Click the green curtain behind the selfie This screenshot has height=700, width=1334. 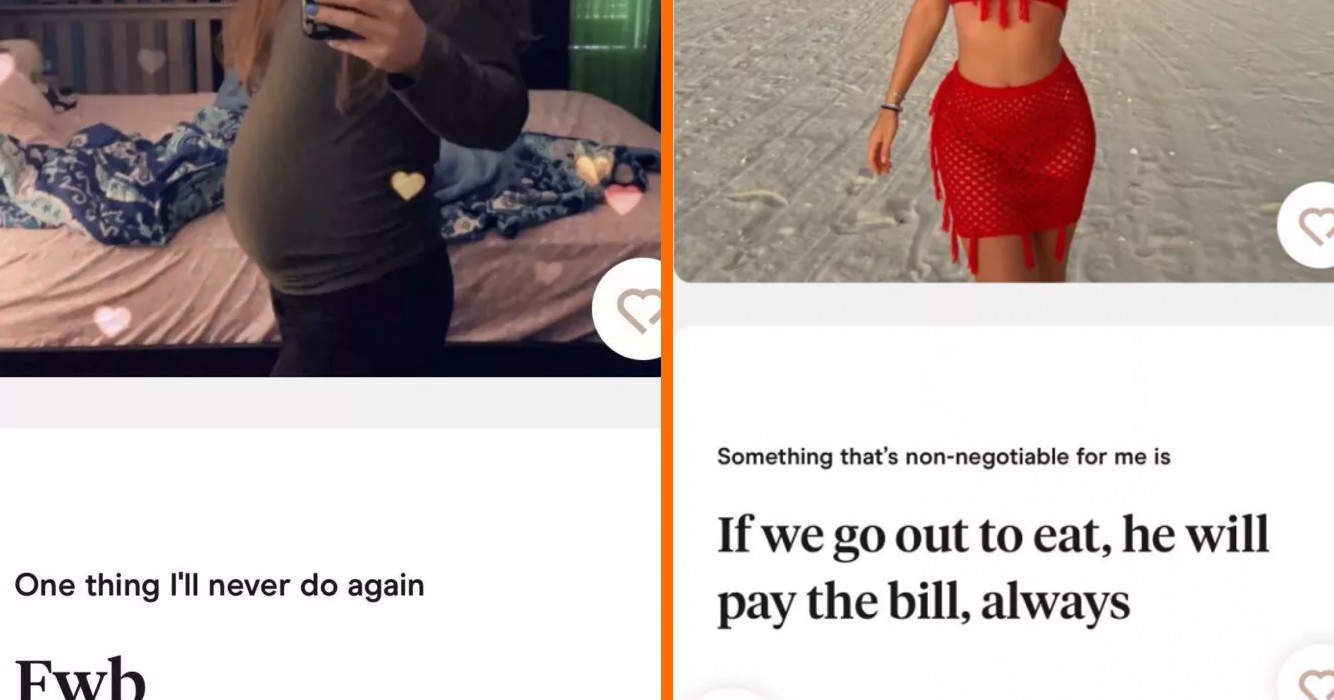tap(612, 47)
